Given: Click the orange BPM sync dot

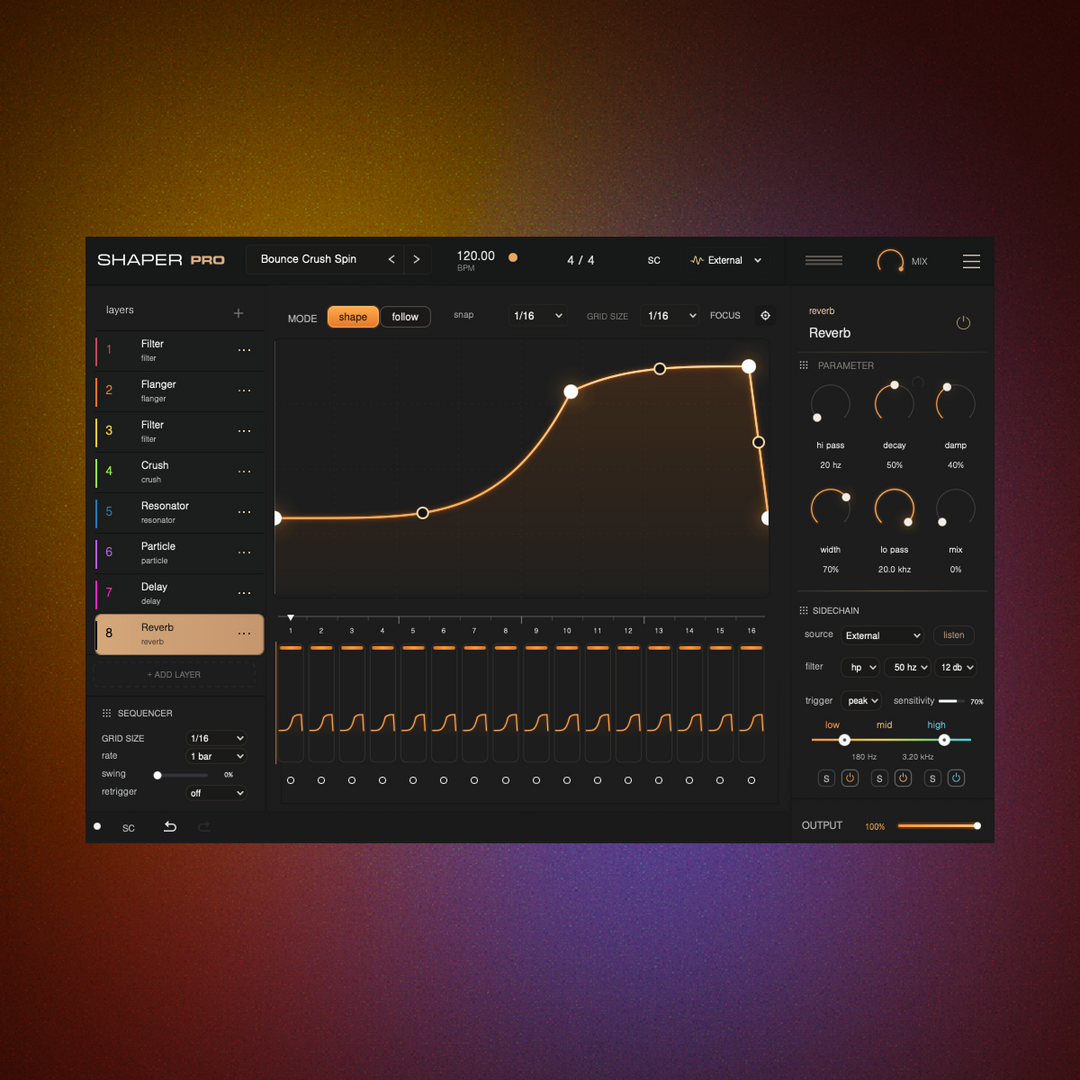Looking at the screenshot, I should click(x=512, y=257).
